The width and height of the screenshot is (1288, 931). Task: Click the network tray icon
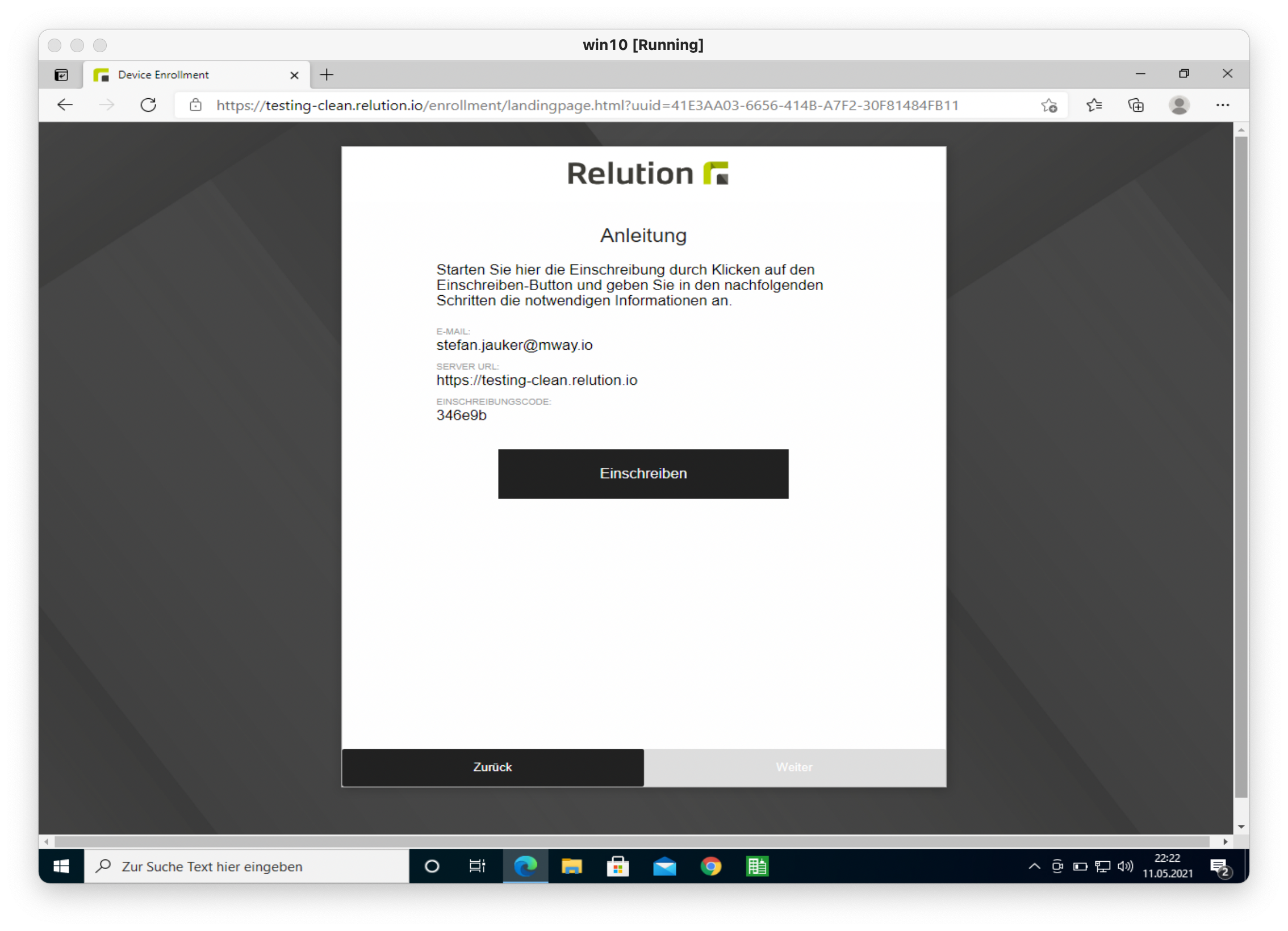pyautogui.click(x=1102, y=866)
